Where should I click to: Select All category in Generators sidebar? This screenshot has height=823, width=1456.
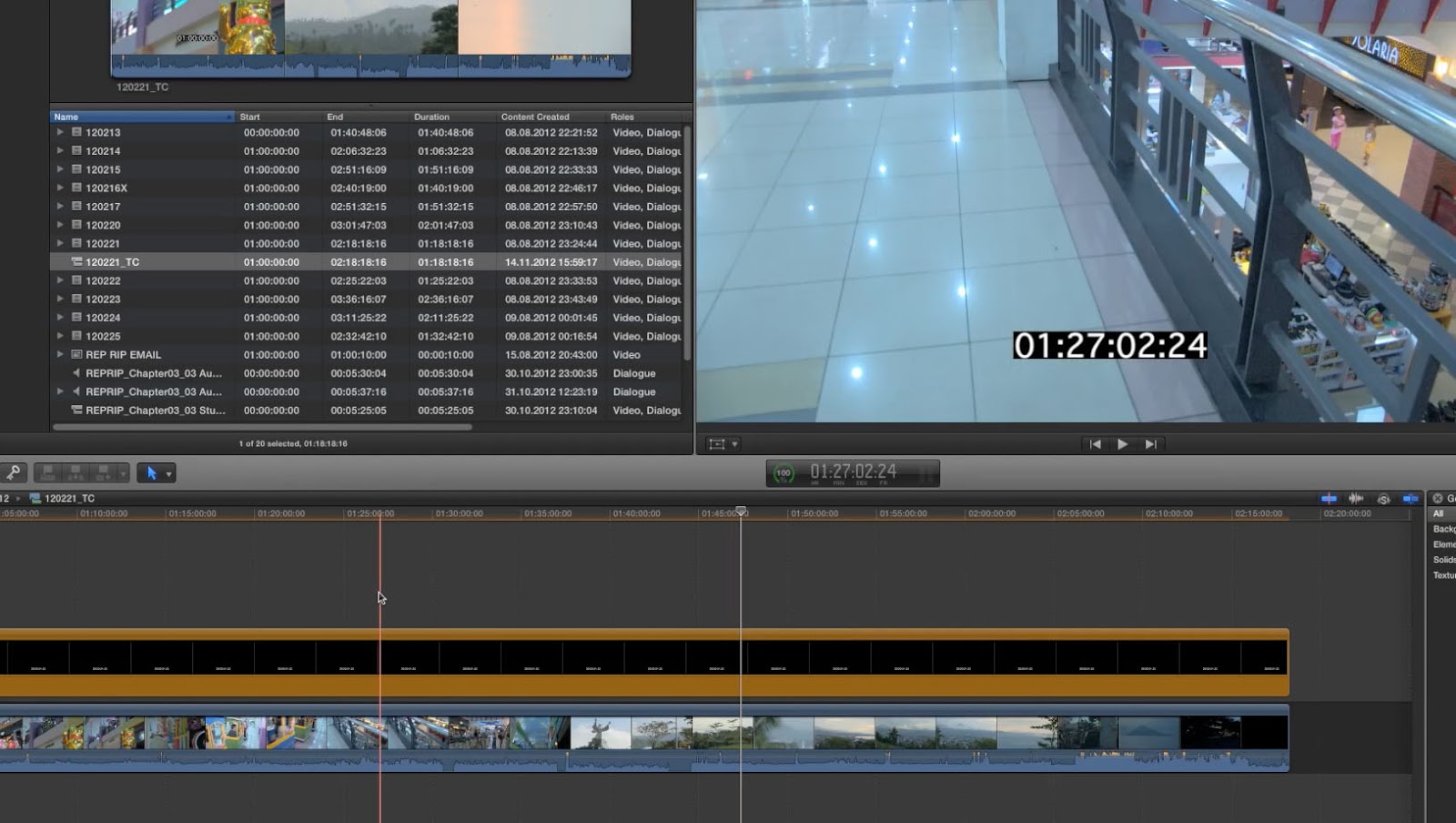[1440, 513]
